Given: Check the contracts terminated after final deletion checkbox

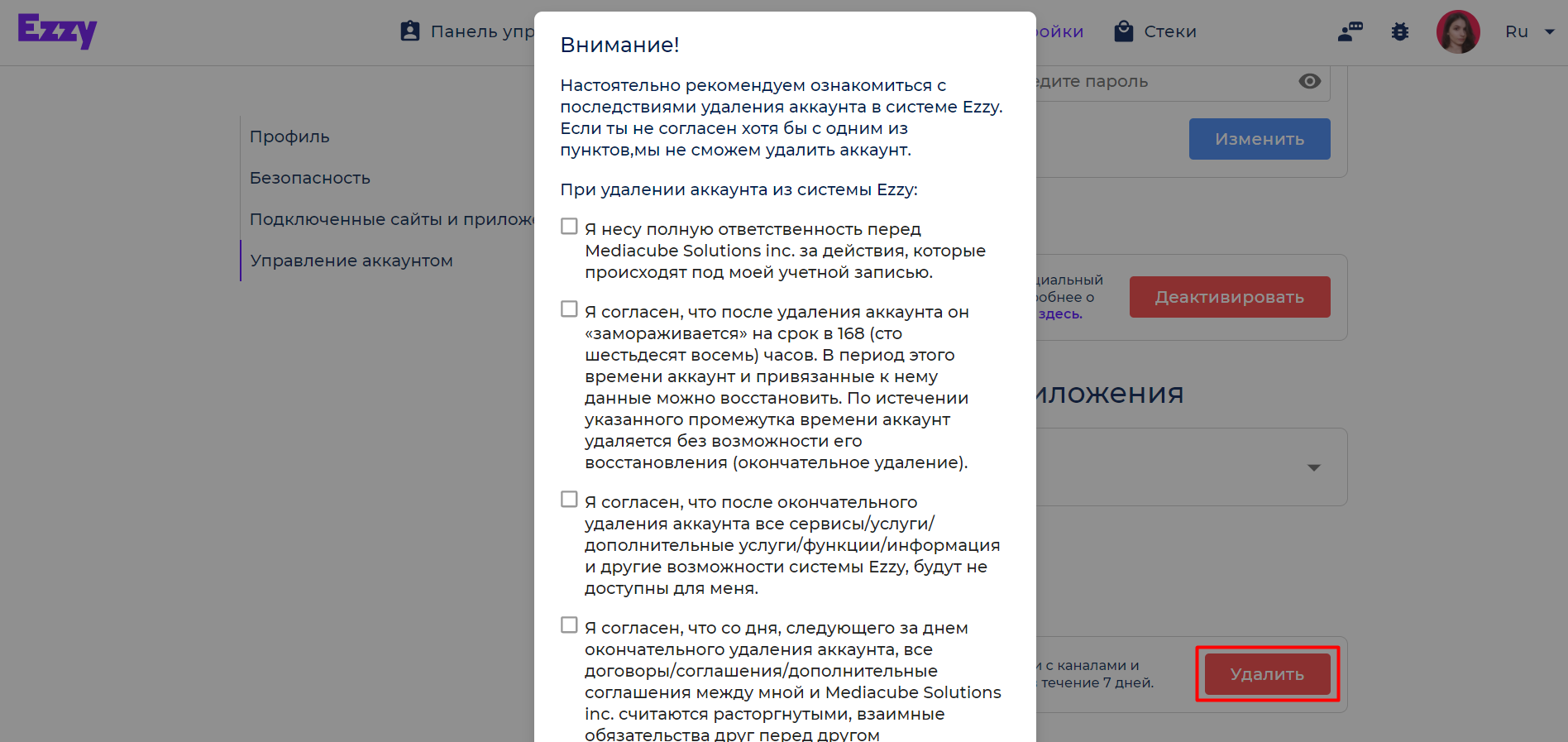Looking at the screenshot, I should click(x=569, y=625).
